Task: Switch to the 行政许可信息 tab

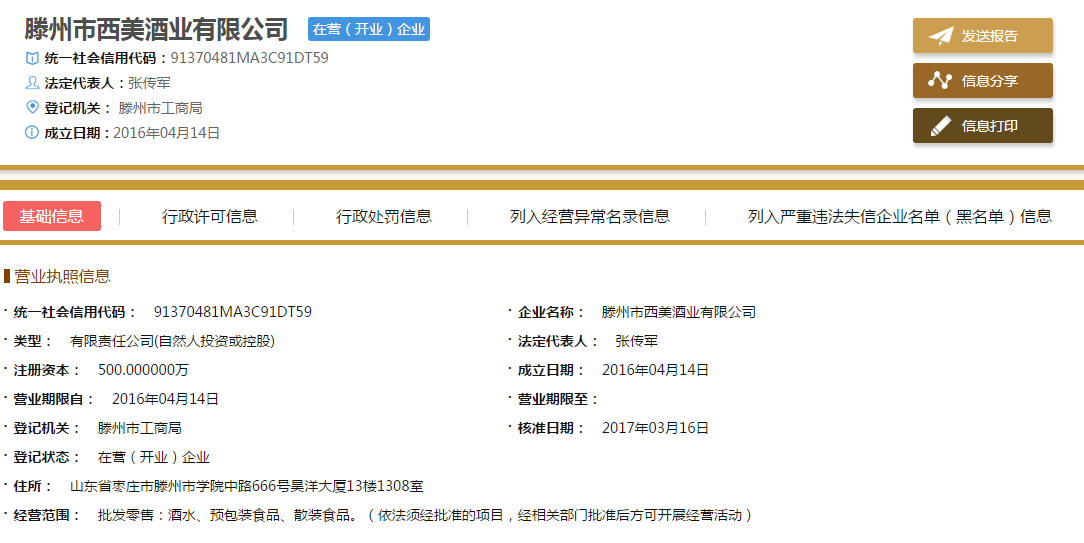Action: point(210,216)
